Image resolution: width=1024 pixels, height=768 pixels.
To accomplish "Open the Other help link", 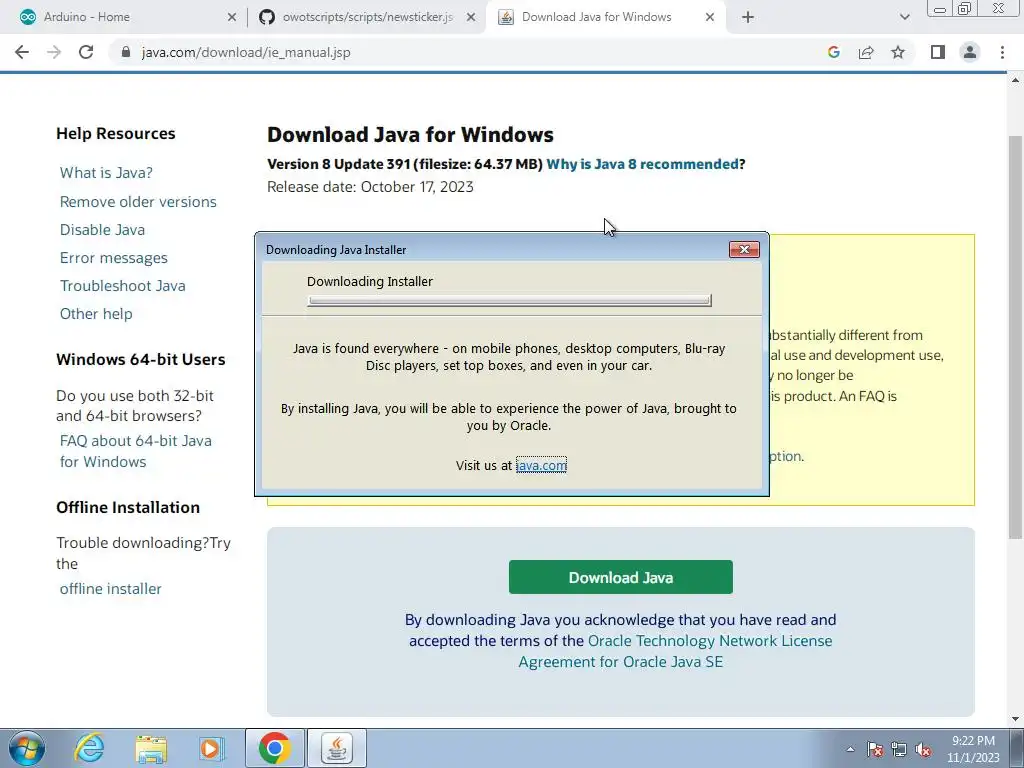I will pos(96,314).
